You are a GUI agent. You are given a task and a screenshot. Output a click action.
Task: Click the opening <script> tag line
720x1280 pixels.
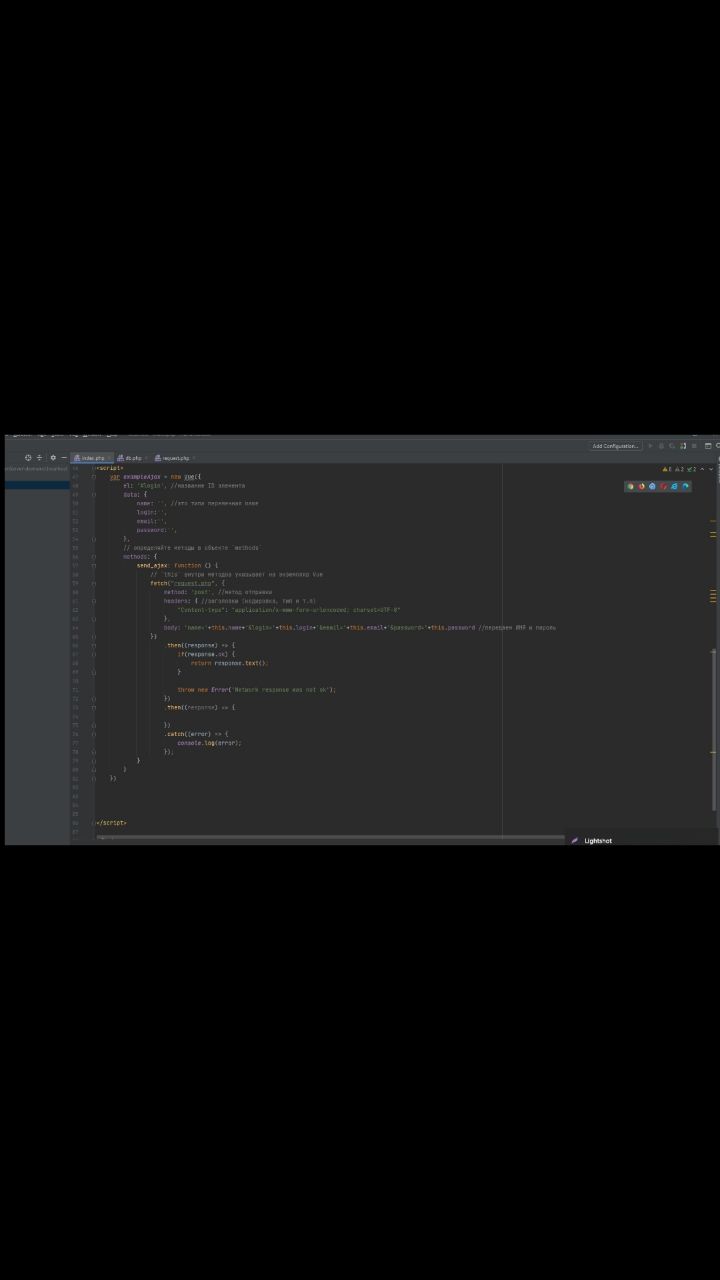tap(109, 468)
